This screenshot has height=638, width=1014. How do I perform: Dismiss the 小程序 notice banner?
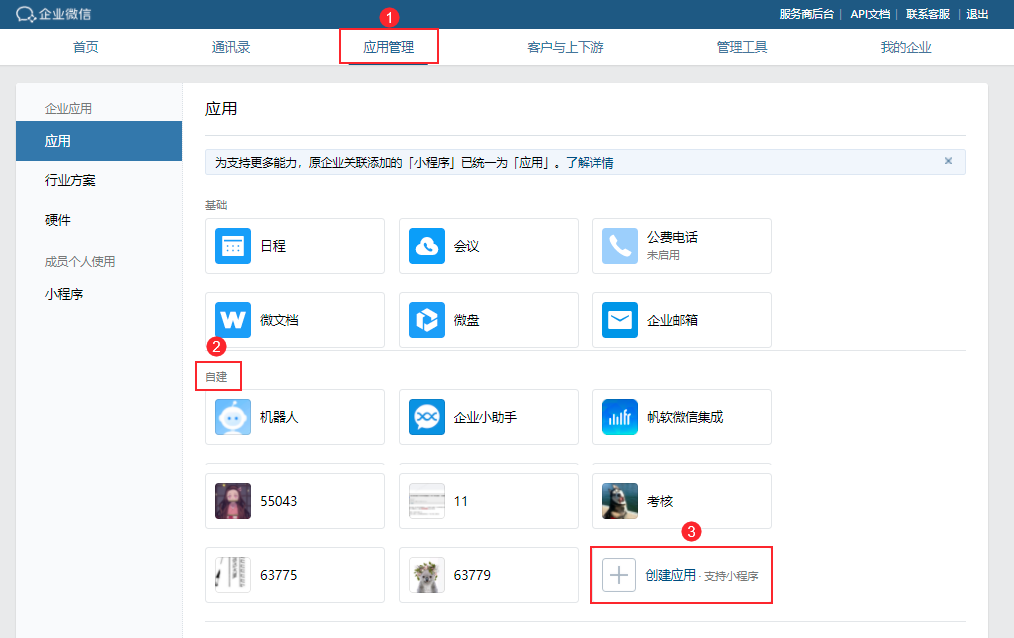coord(948,161)
